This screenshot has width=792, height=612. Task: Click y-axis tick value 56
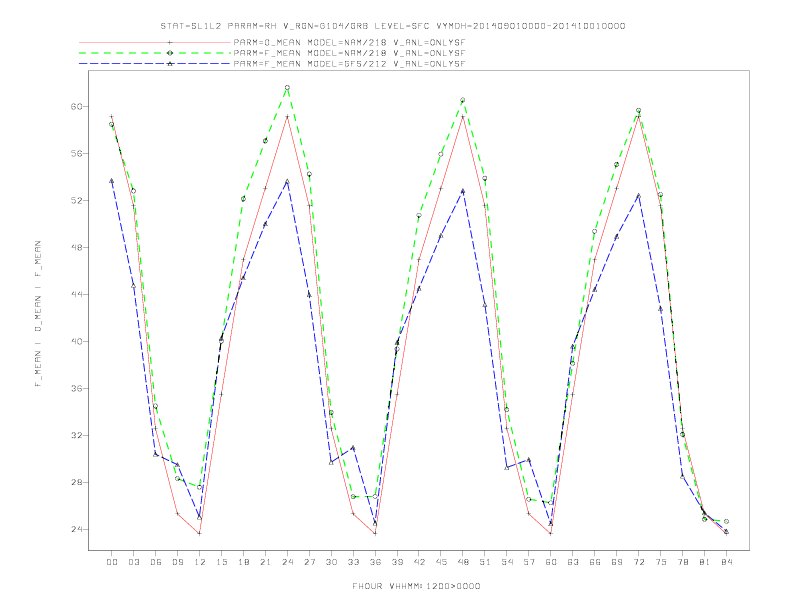click(x=75, y=154)
